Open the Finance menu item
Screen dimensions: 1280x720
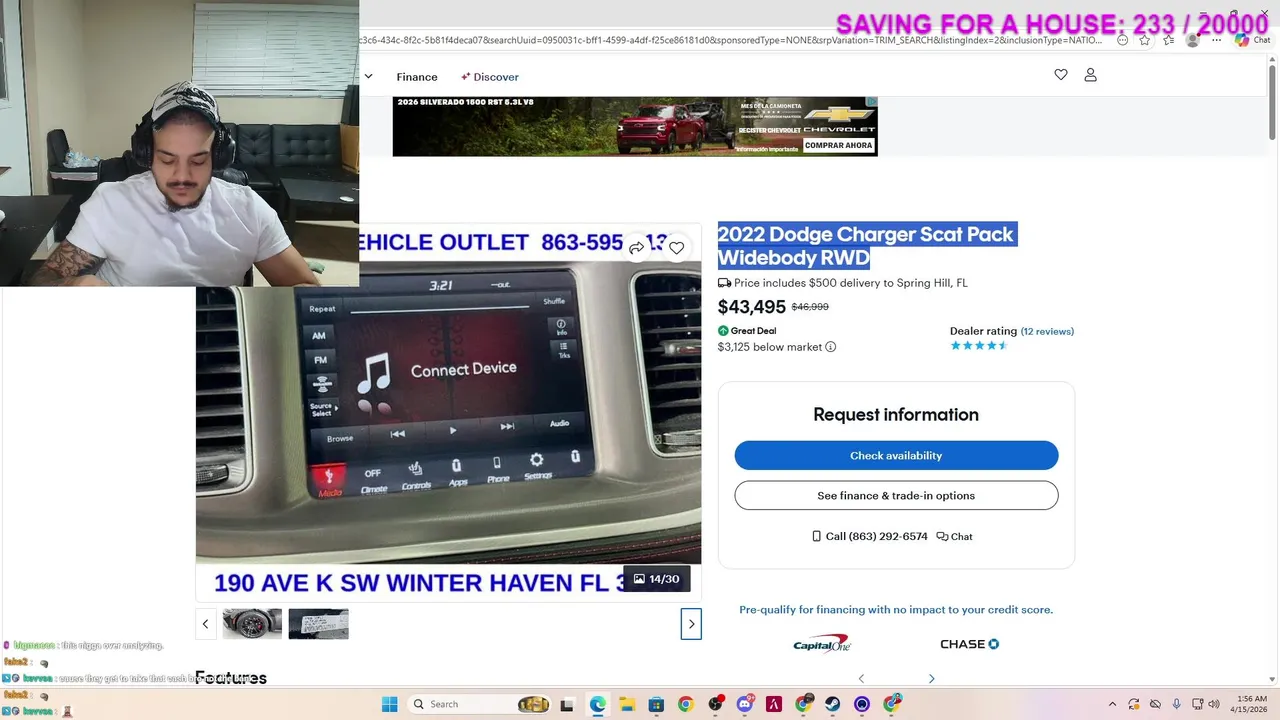[417, 77]
